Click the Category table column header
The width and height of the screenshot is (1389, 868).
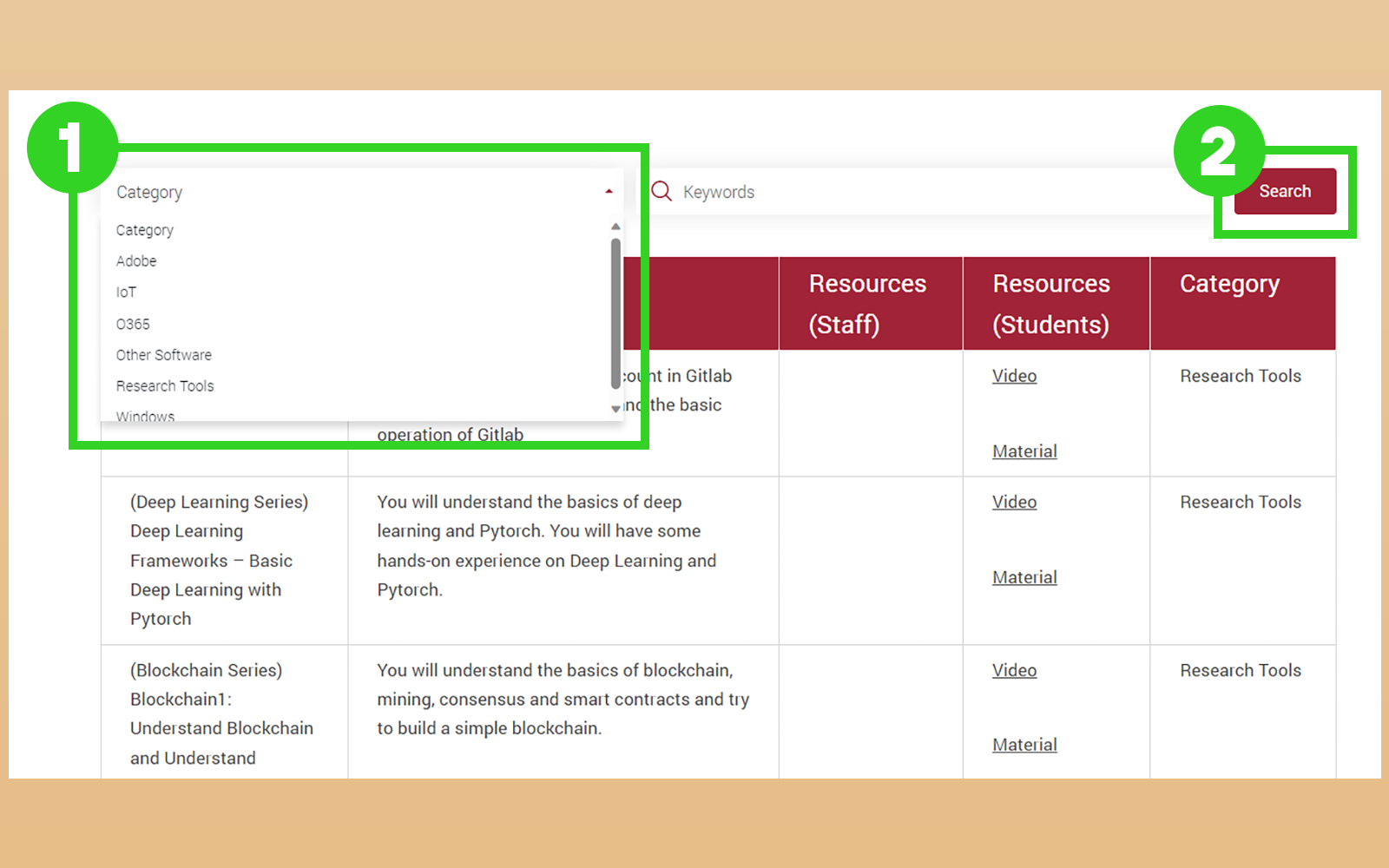click(1243, 304)
